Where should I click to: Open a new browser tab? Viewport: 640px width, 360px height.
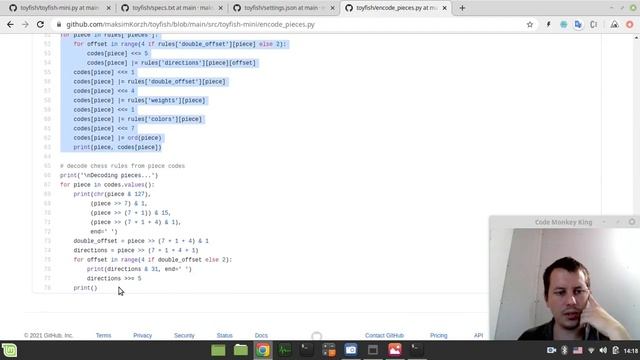(x=462, y=8)
